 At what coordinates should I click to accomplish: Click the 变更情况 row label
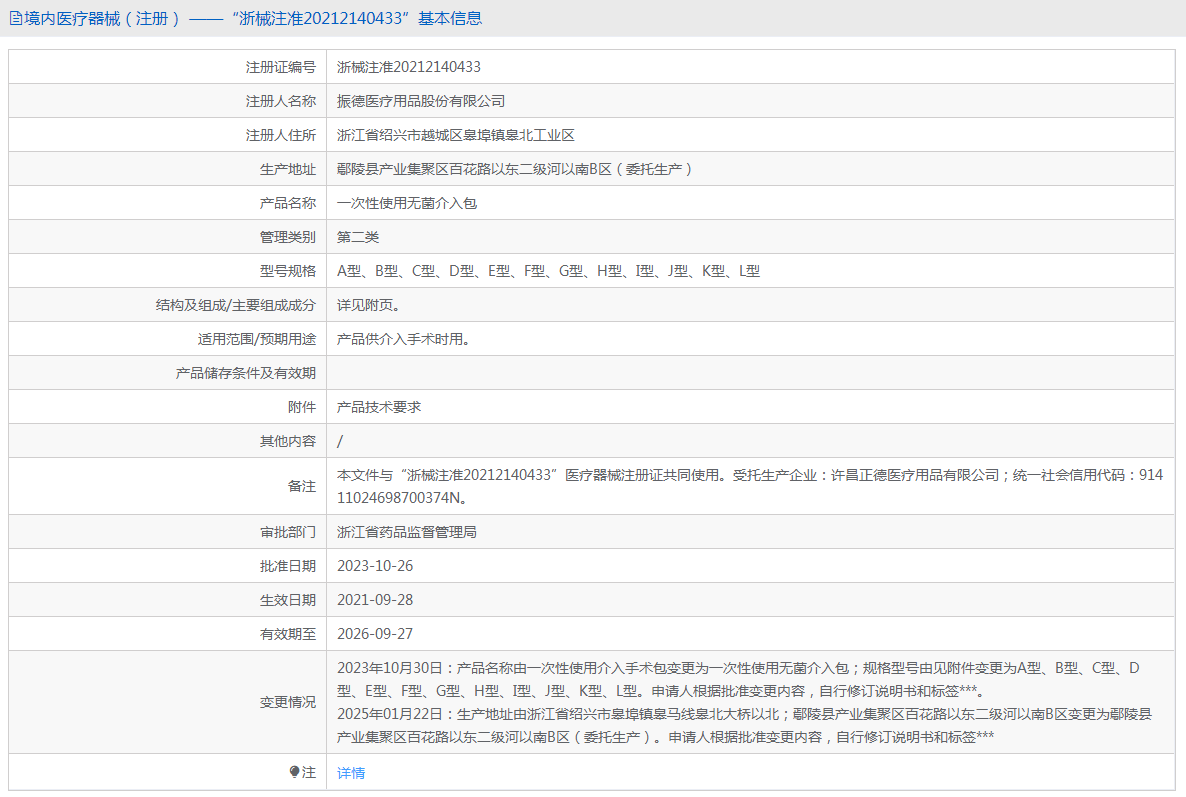tap(287, 703)
